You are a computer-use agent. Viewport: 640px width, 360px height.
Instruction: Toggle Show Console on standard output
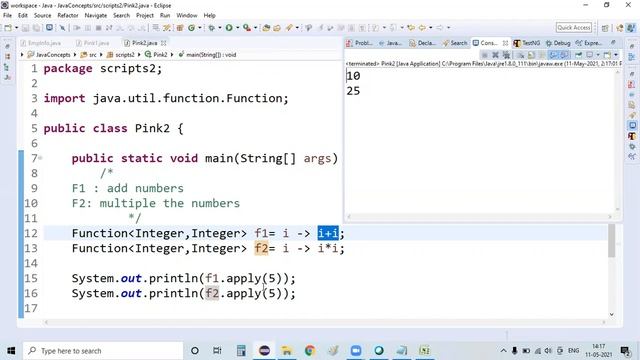[x=553, y=55]
